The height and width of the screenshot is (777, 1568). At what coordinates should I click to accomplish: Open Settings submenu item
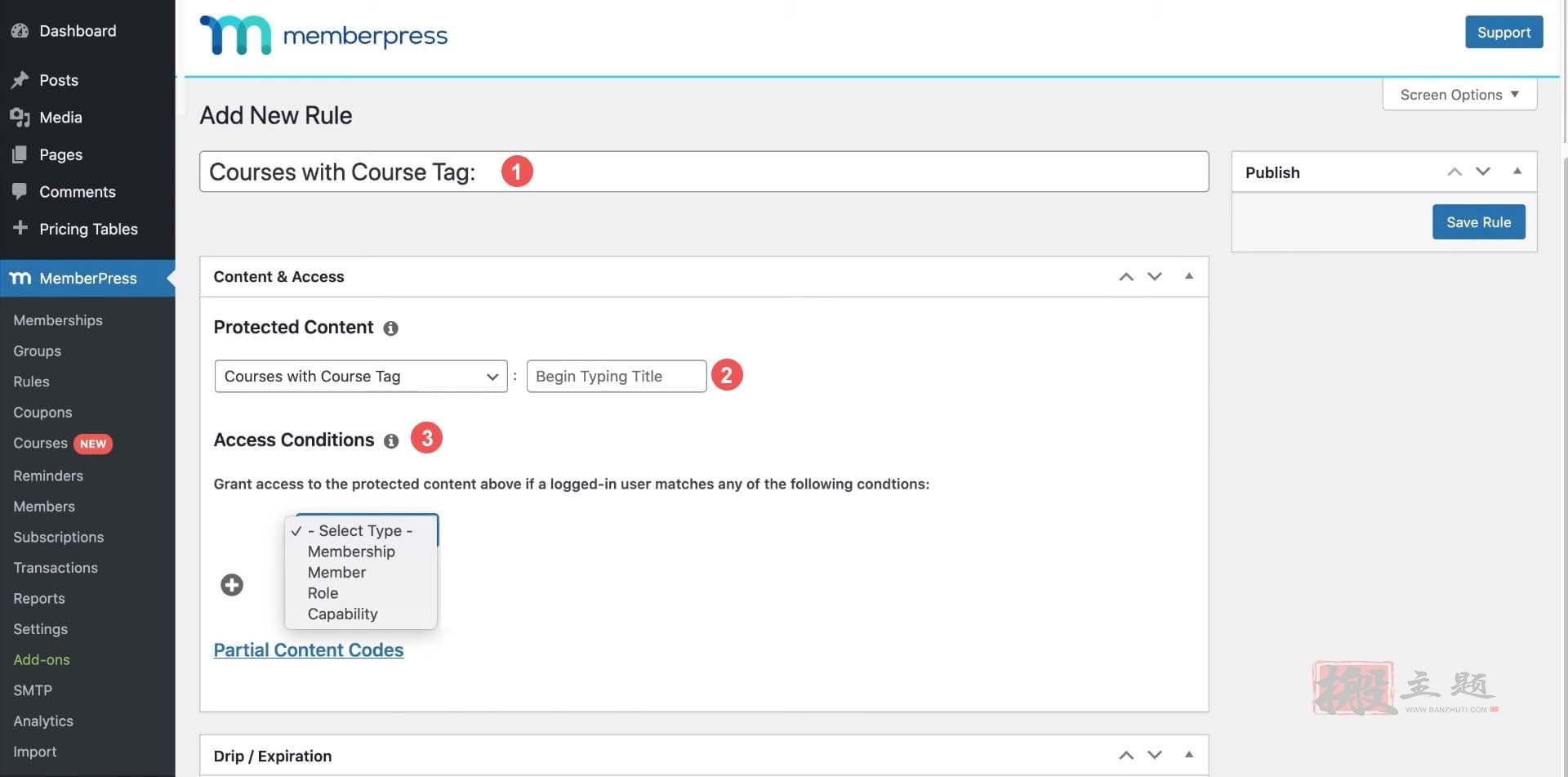click(40, 629)
